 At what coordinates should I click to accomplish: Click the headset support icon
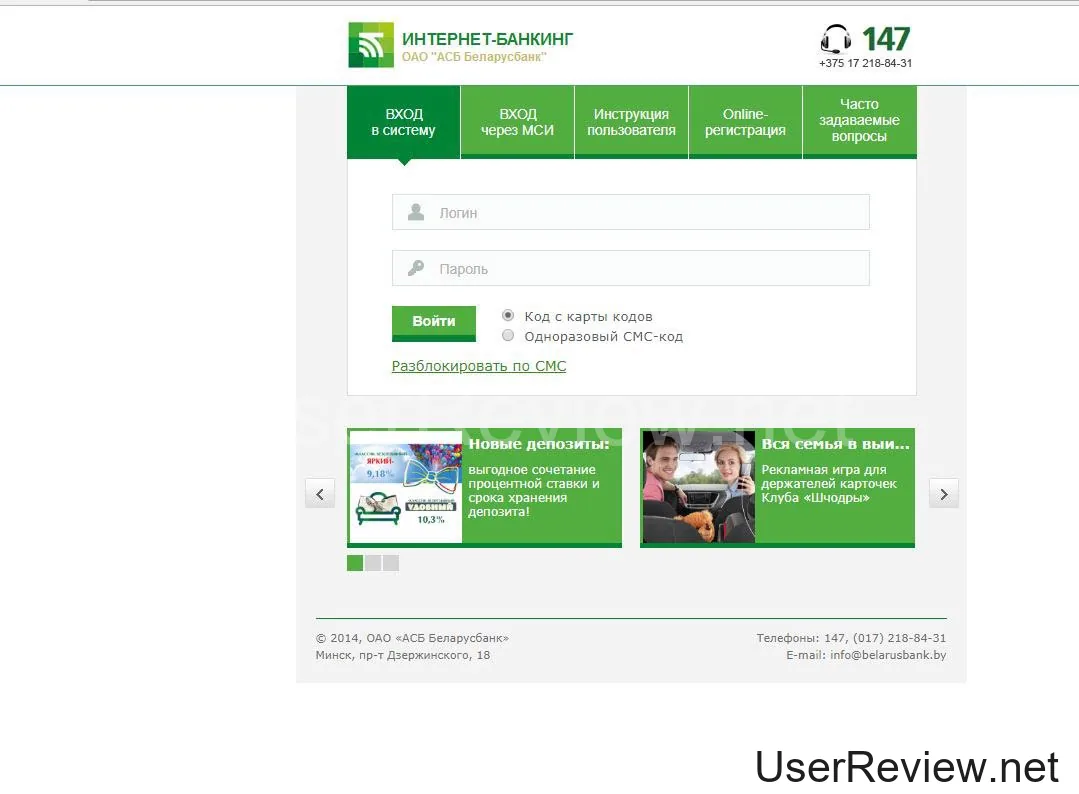coord(836,40)
